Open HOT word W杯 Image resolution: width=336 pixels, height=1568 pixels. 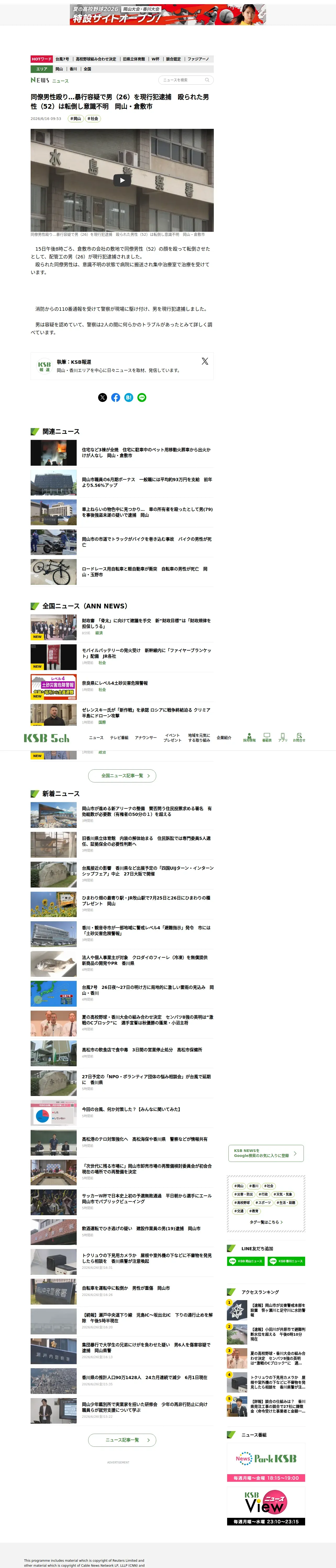(155, 59)
